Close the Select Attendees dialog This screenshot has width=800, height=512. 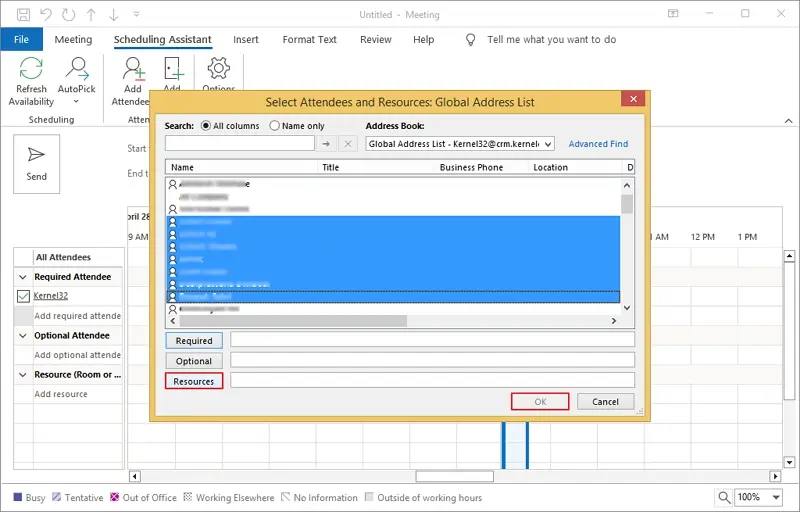click(x=633, y=99)
